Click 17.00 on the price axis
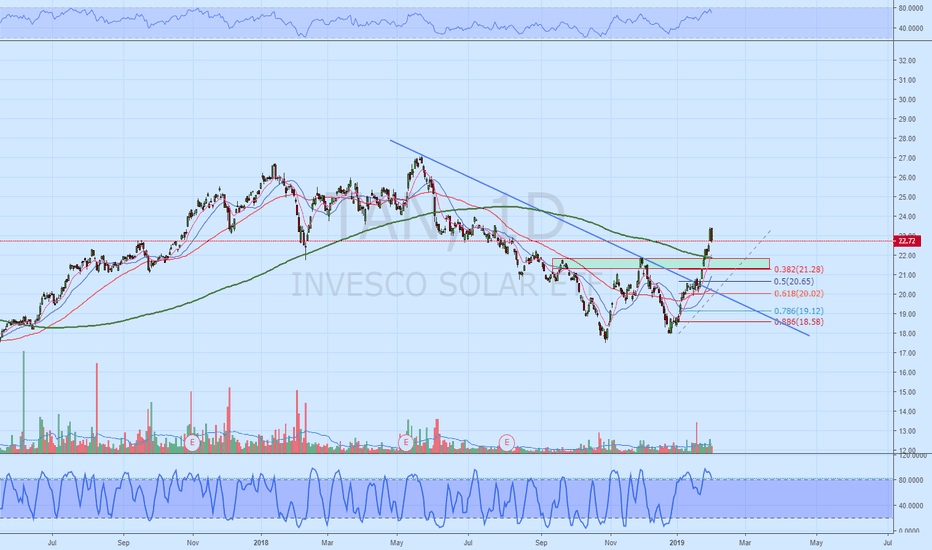932x550 pixels. [x=907, y=353]
